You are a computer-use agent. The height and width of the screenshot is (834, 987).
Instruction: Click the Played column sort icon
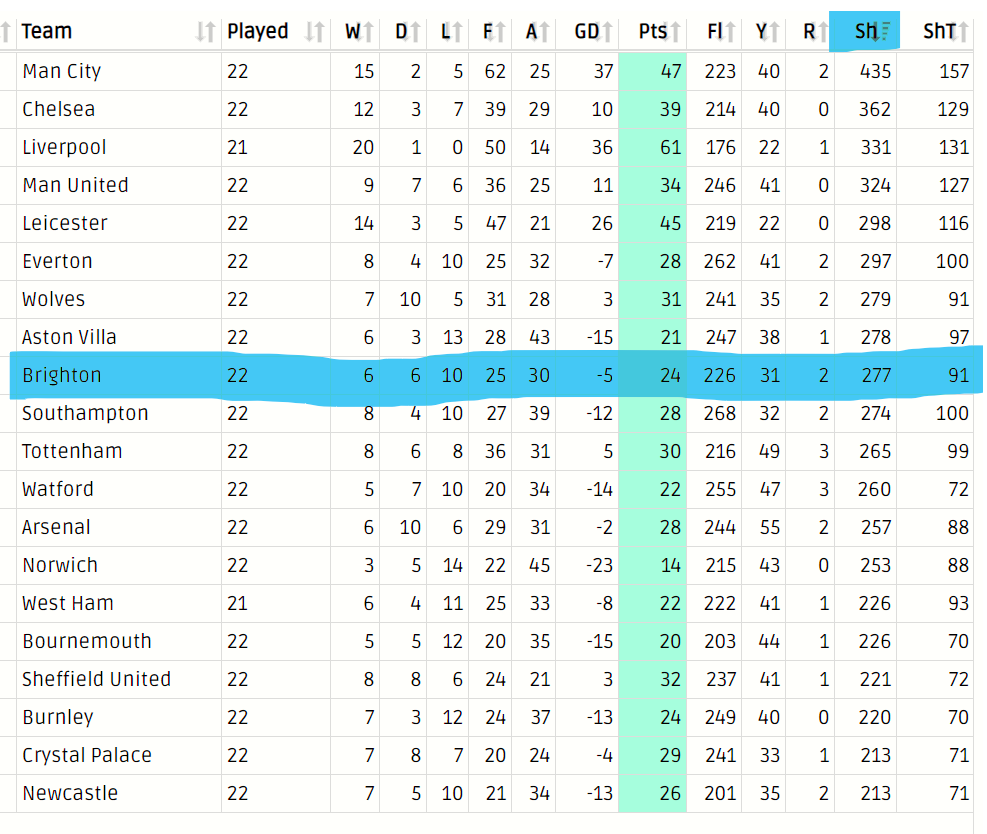(x=315, y=31)
